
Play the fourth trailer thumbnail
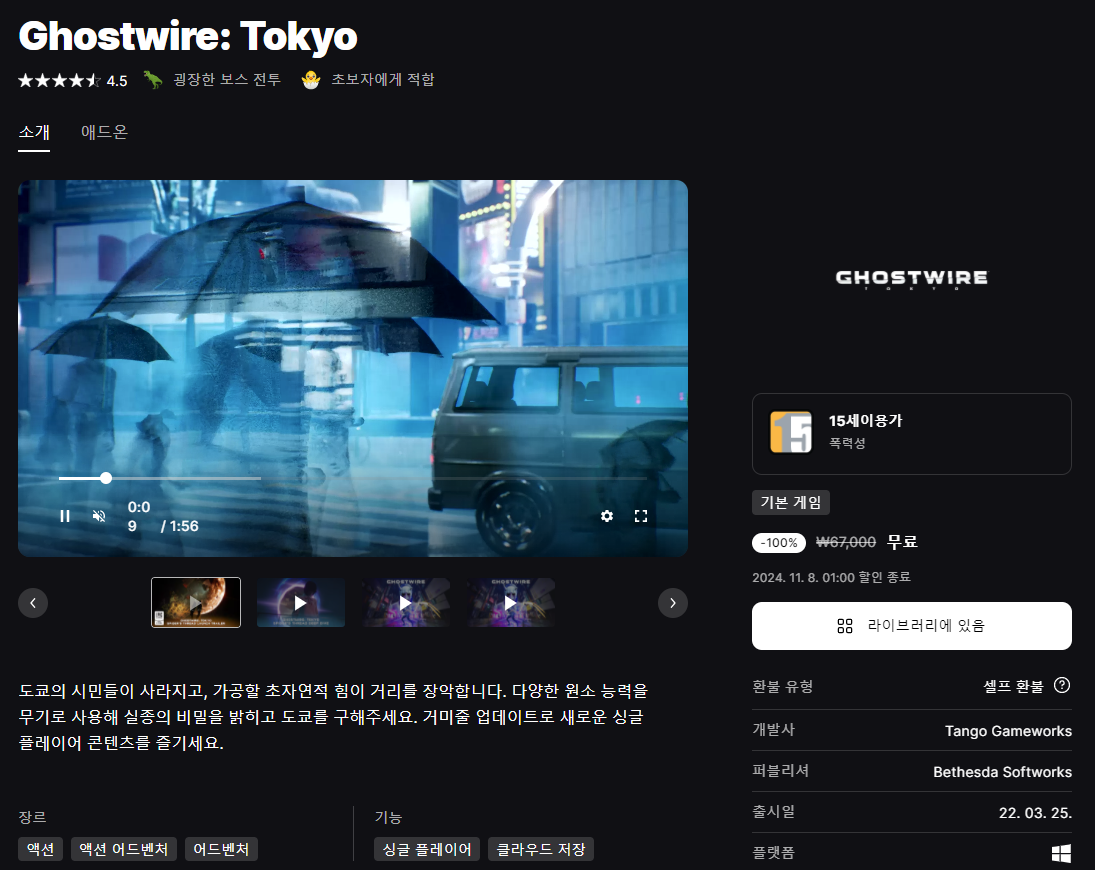(x=511, y=602)
